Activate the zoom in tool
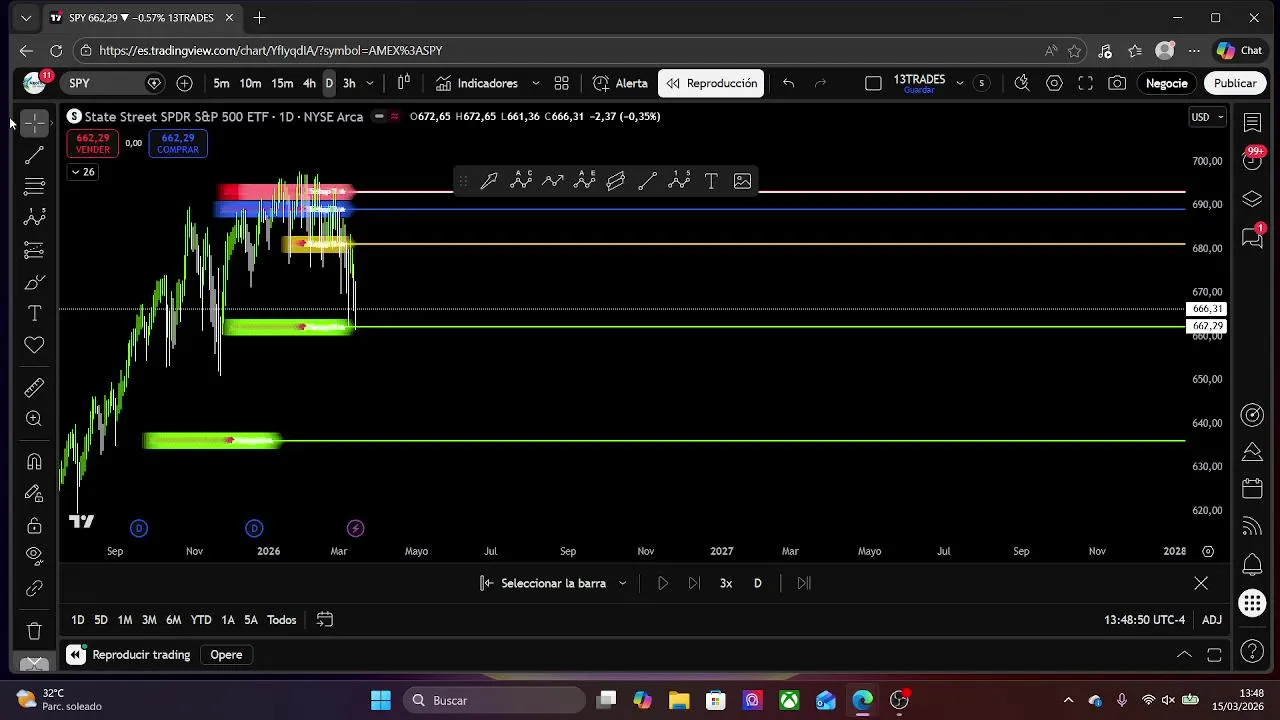 tap(34, 419)
